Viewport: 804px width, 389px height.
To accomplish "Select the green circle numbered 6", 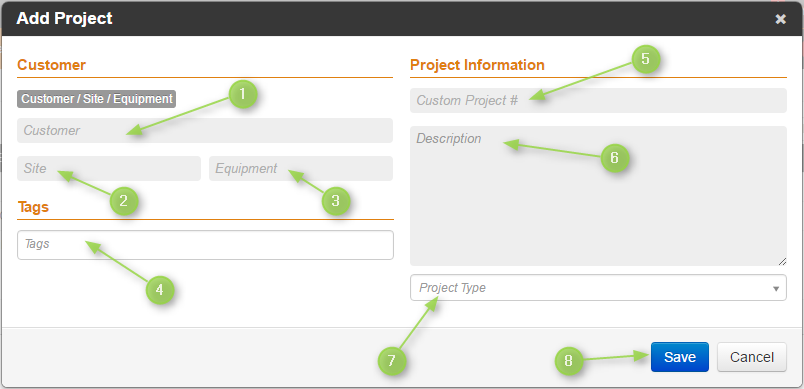I will point(615,158).
